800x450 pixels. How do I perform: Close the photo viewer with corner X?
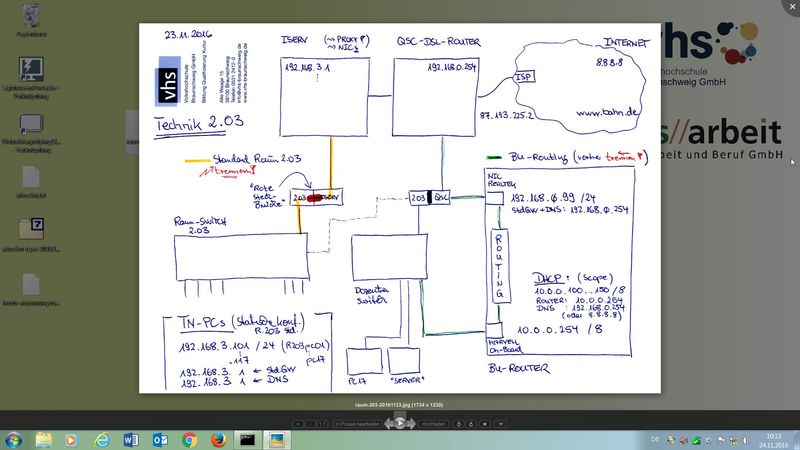point(792,7)
